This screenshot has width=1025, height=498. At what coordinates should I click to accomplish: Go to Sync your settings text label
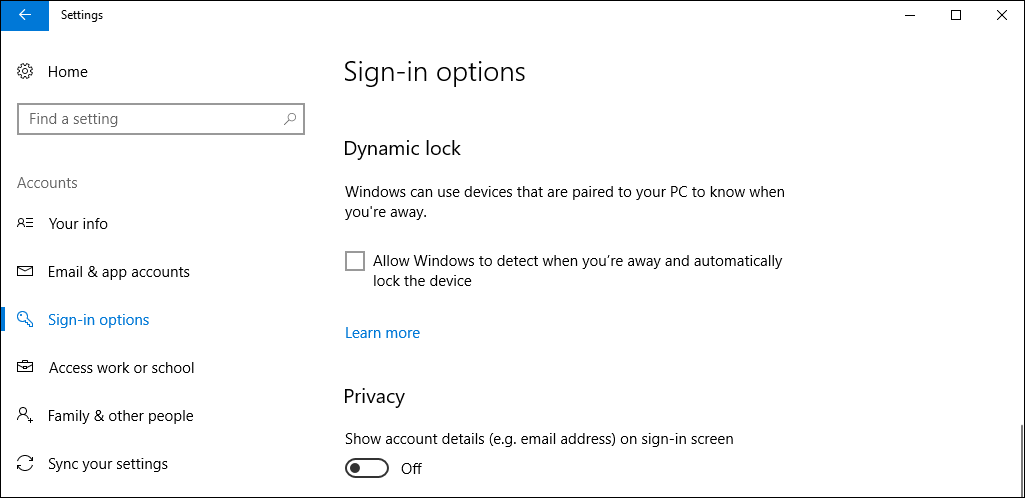pos(107,464)
